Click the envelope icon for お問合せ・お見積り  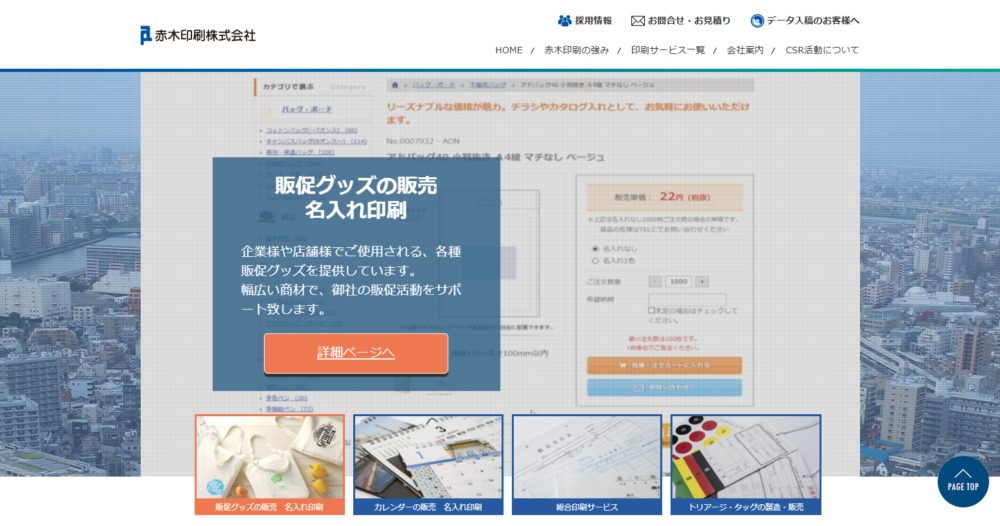point(638,21)
